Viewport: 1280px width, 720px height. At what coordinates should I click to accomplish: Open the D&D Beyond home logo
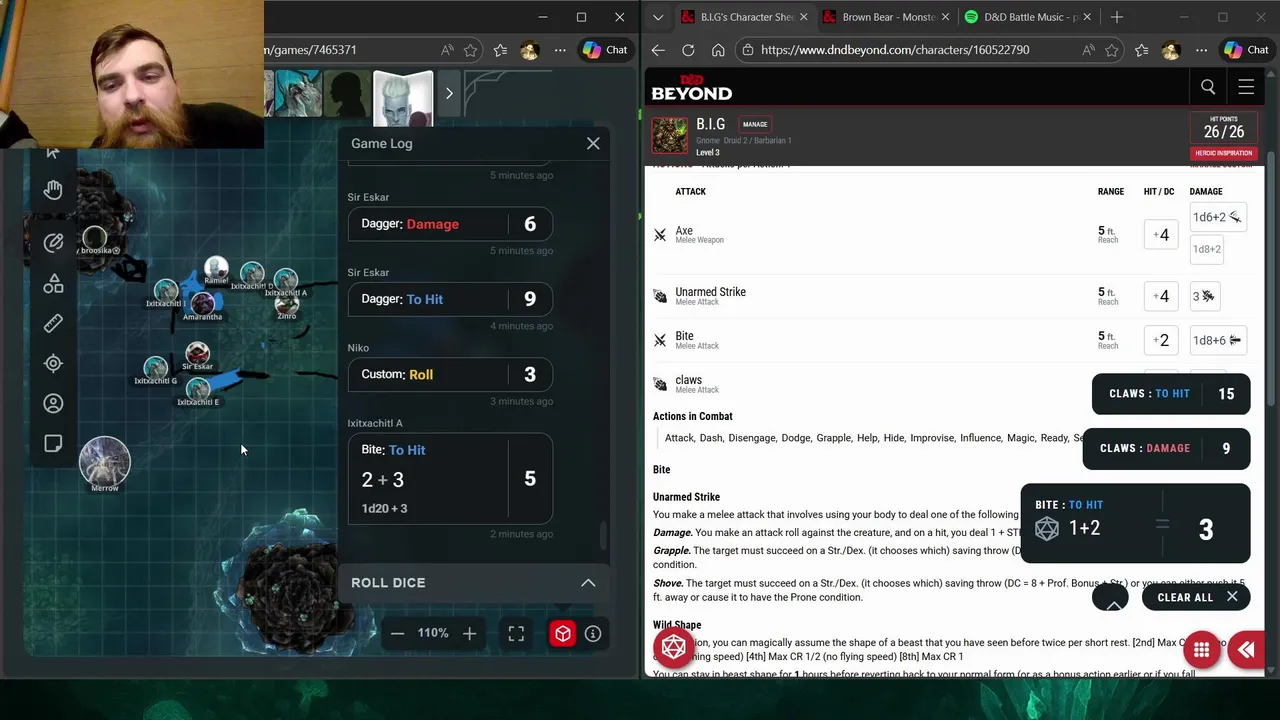click(692, 87)
